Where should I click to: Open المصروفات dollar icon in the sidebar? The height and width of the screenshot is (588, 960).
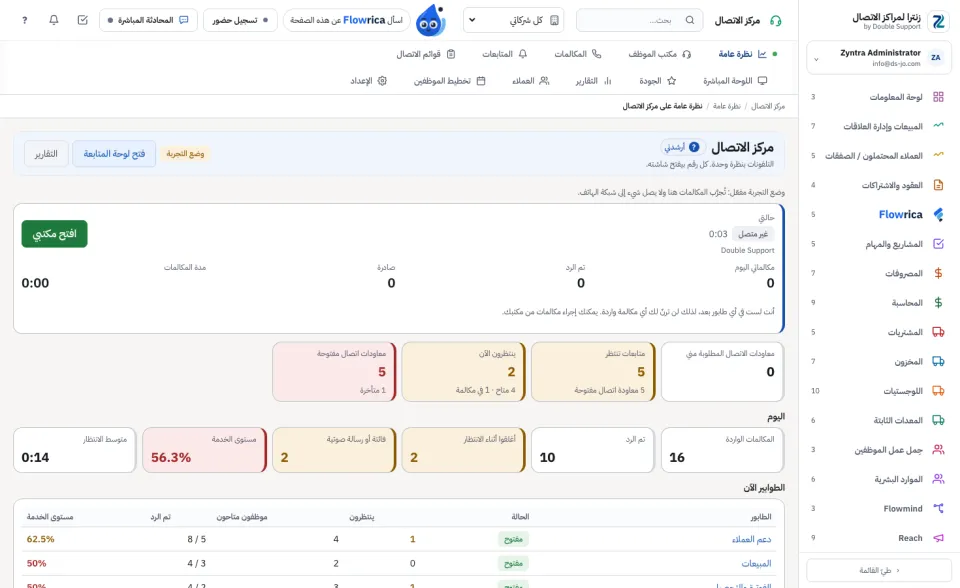pyautogui.click(x=938, y=273)
